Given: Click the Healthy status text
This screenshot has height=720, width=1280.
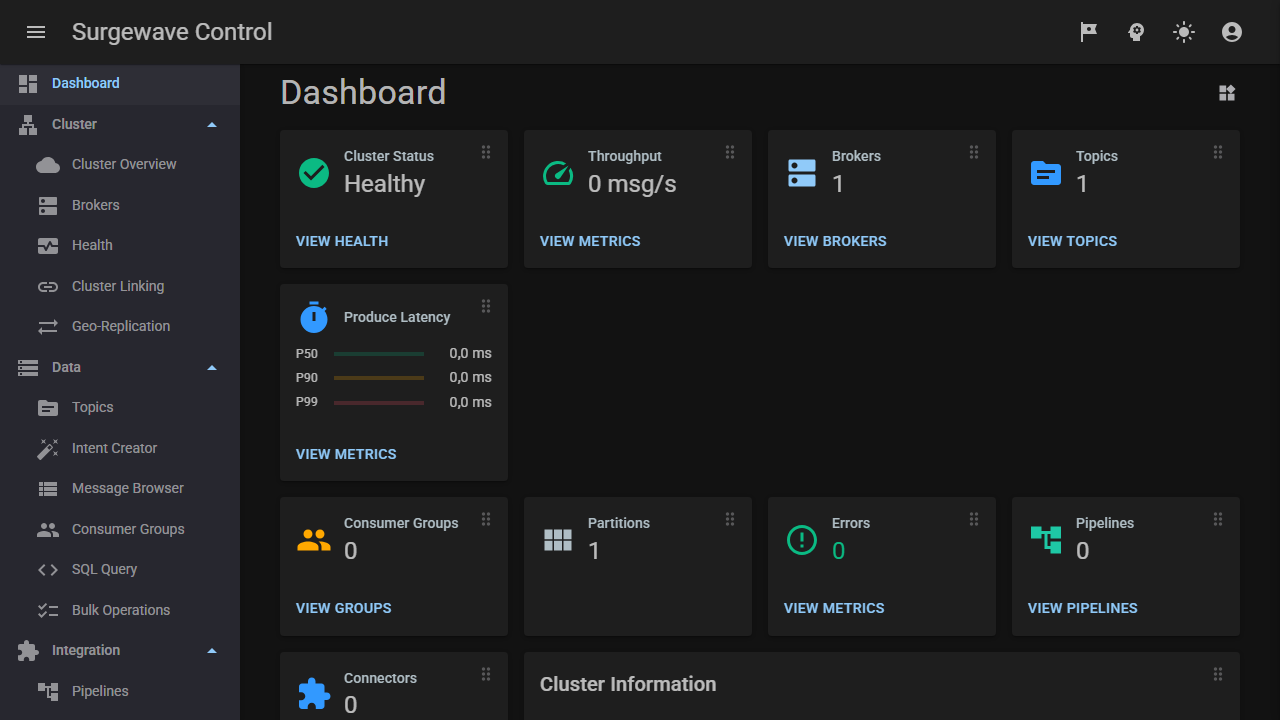Looking at the screenshot, I should [x=385, y=184].
